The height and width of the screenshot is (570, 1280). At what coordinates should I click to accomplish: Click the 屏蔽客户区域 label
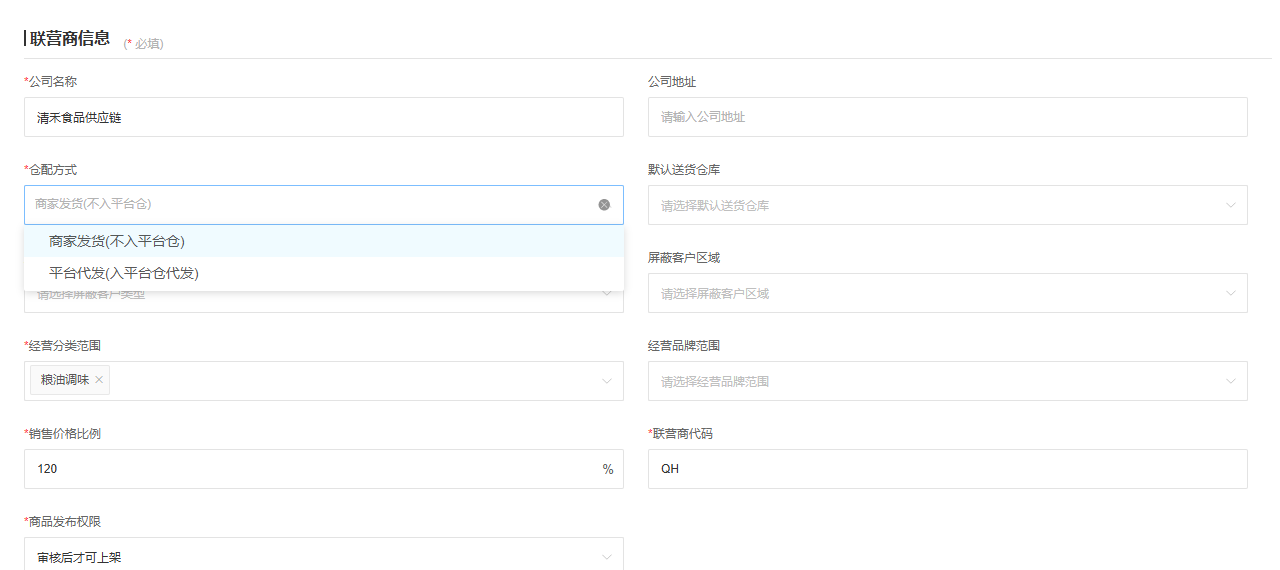pos(684,258)
